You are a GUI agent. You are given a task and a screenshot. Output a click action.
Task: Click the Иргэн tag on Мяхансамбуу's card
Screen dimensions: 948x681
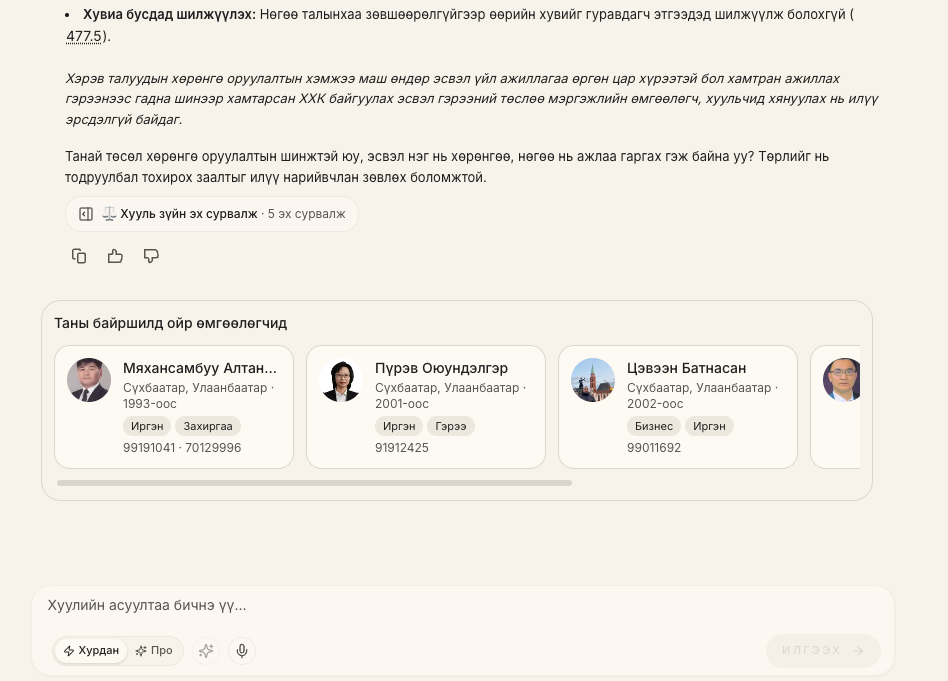[147, 426]
